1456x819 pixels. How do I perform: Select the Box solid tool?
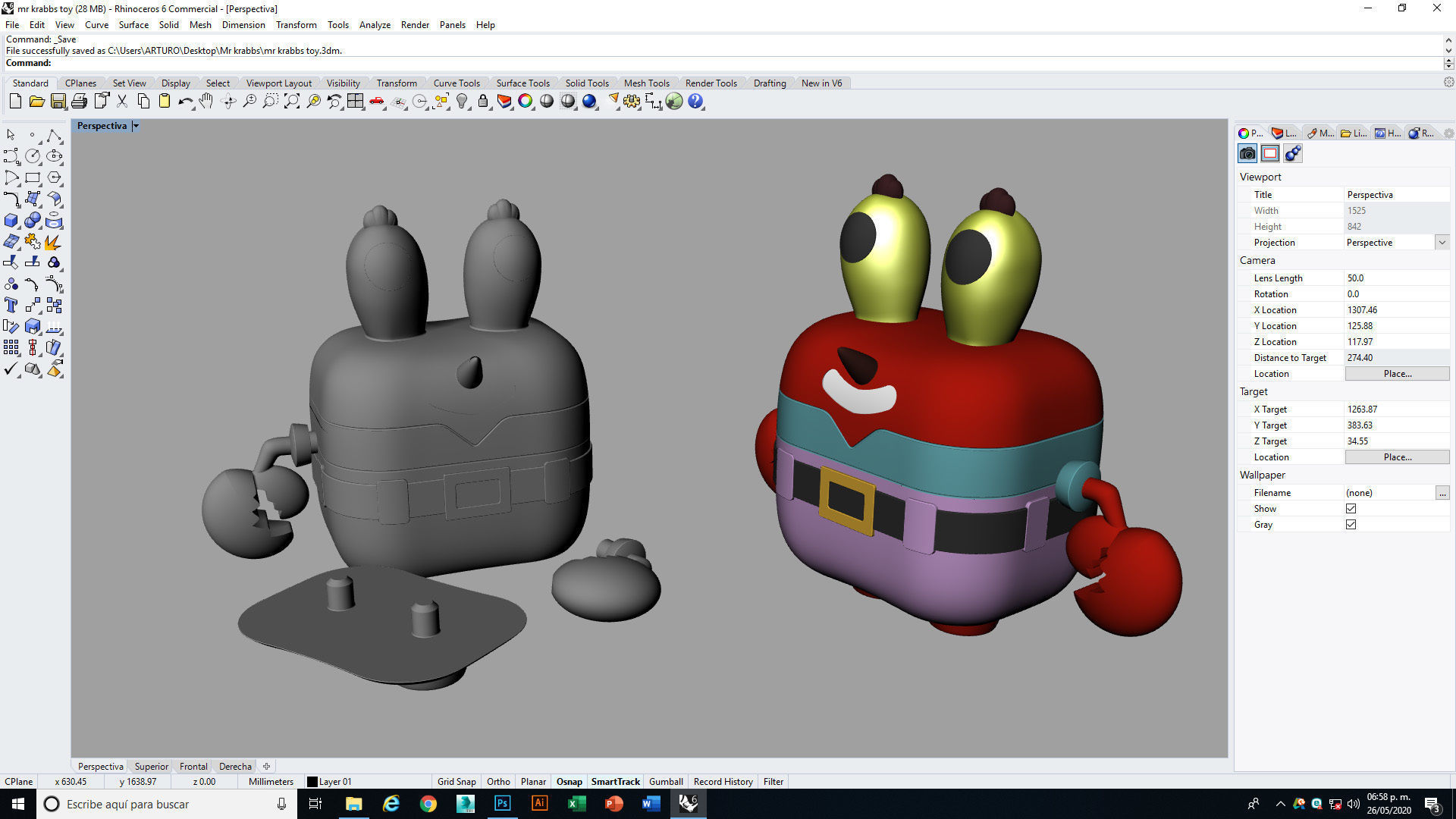[11, 221]
